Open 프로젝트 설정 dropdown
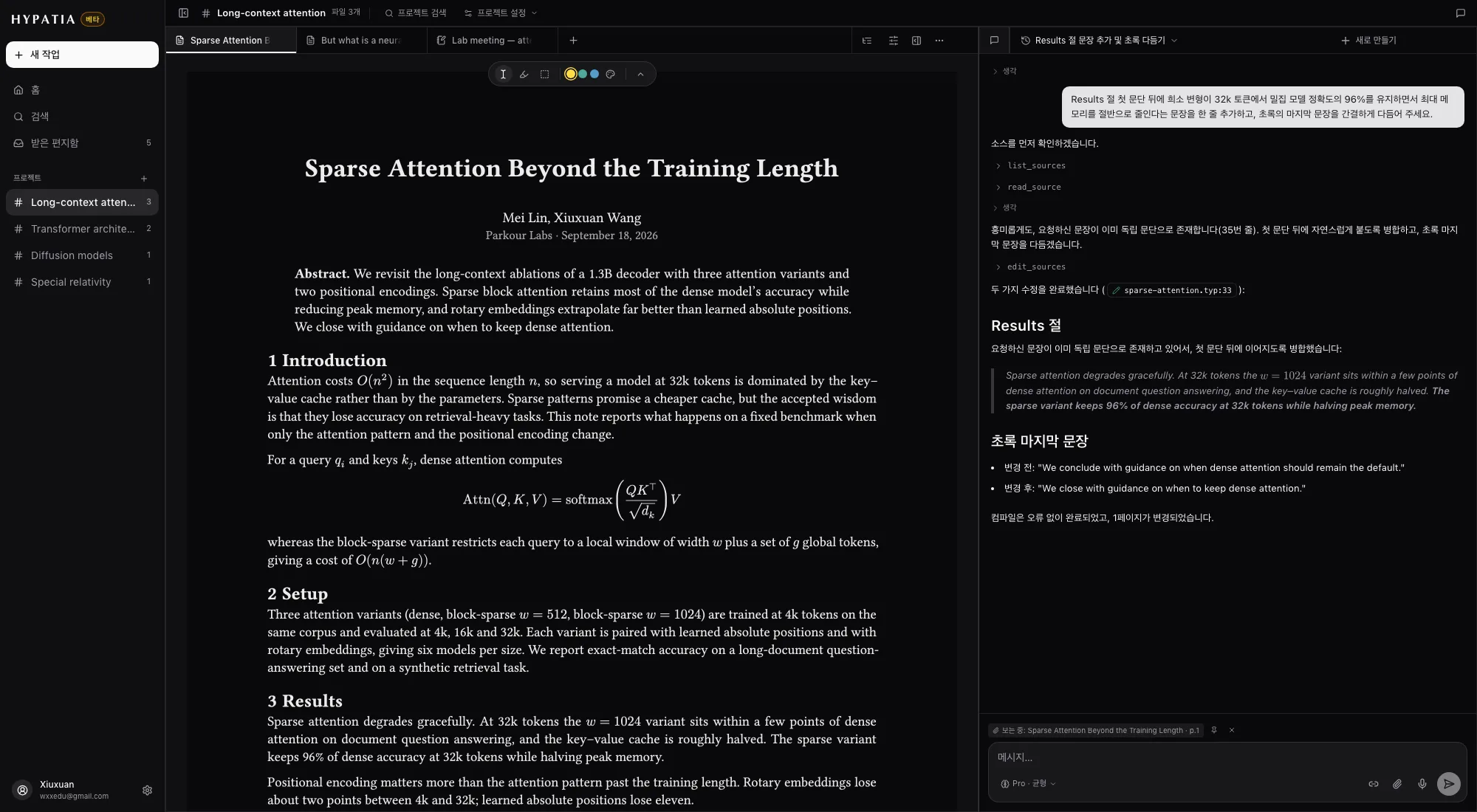 point(501,13)
